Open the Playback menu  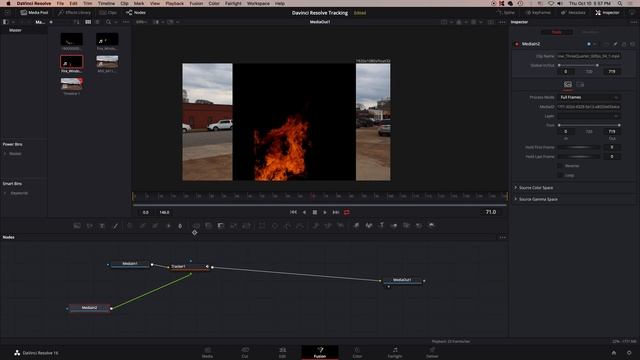[174, 3]
